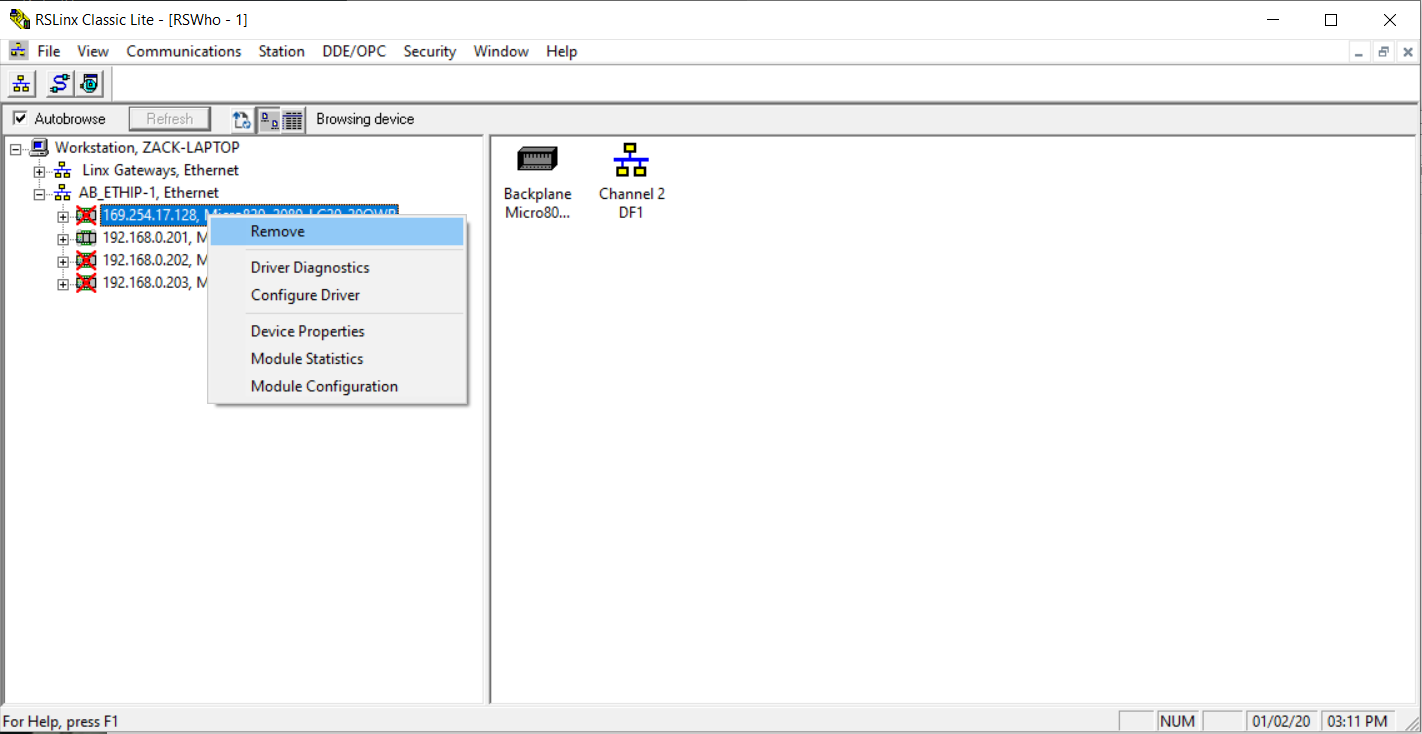This screenshot has width=1422, height=734.
Task: Select the Workstation, ZACK-LAPTOP tree label
Action: (147, 148)
